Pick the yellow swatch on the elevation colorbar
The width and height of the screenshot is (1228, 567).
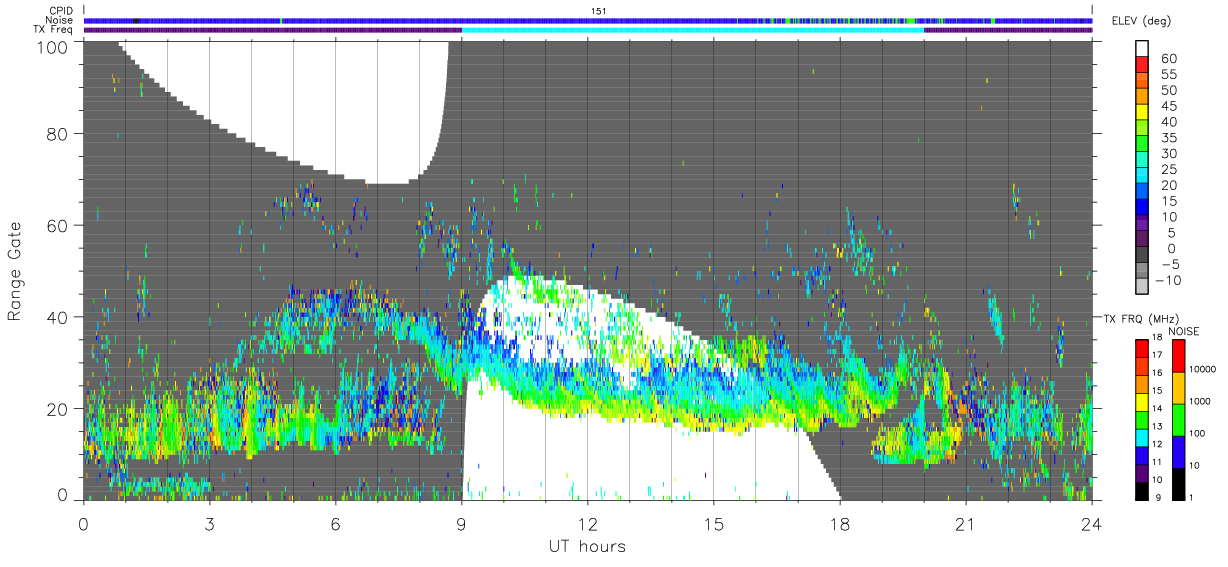[1142, 112]
